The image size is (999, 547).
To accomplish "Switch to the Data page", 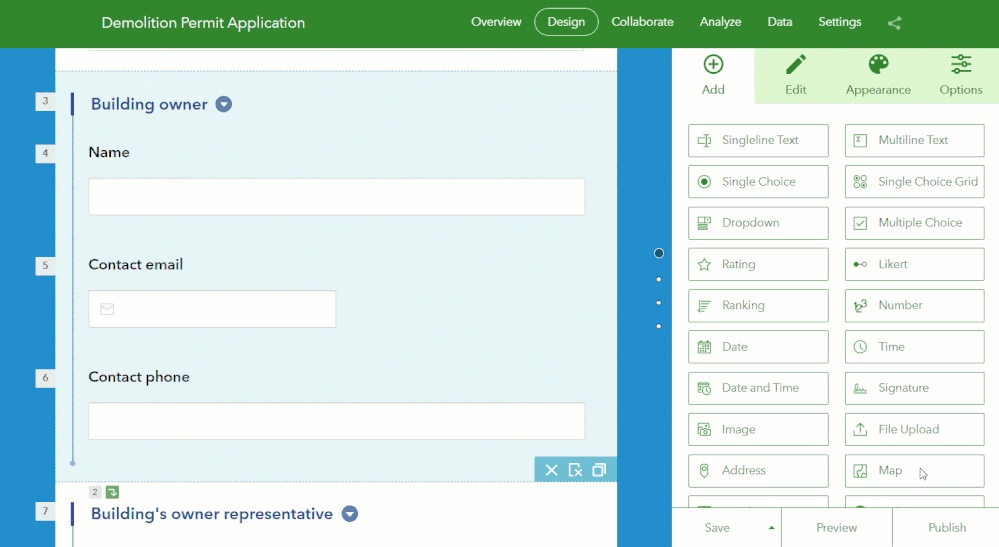I will (x=779, y=22).
